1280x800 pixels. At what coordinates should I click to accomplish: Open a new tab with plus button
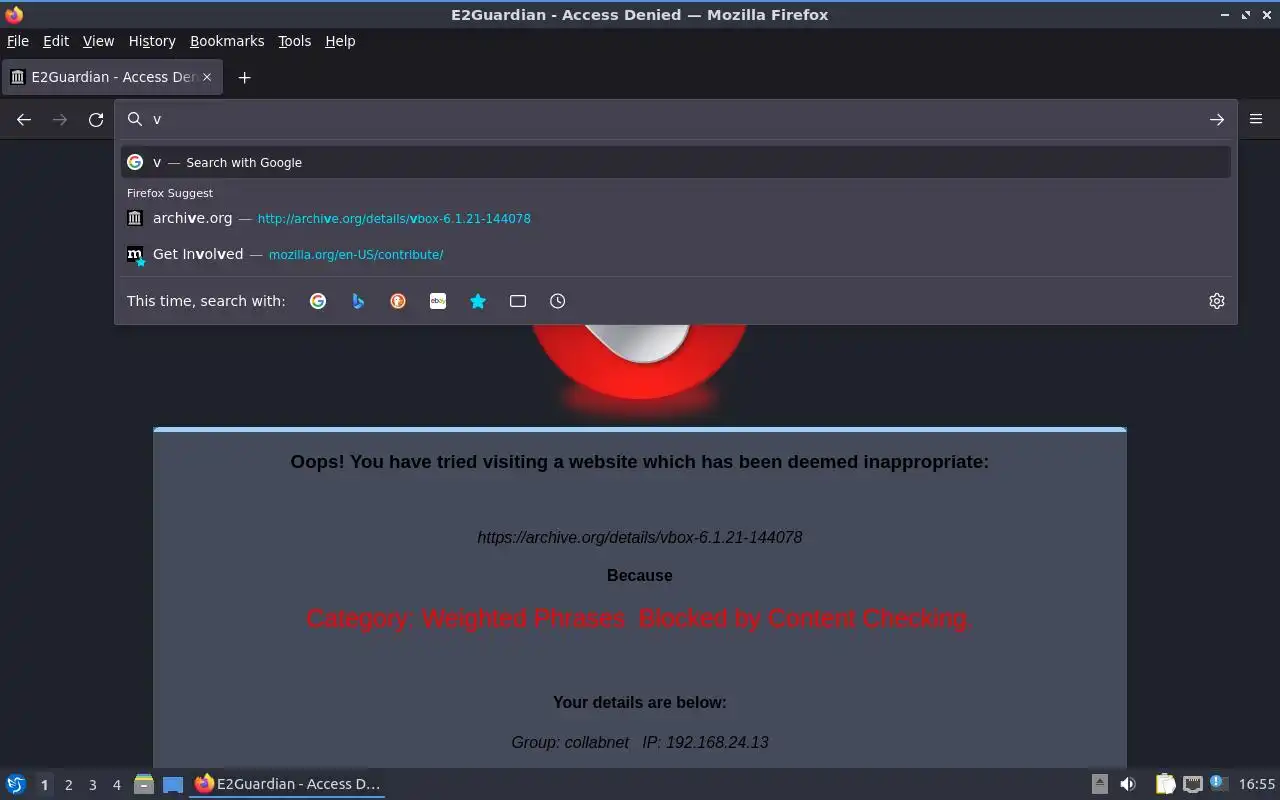pyautogui.click(x=244, y=77)
